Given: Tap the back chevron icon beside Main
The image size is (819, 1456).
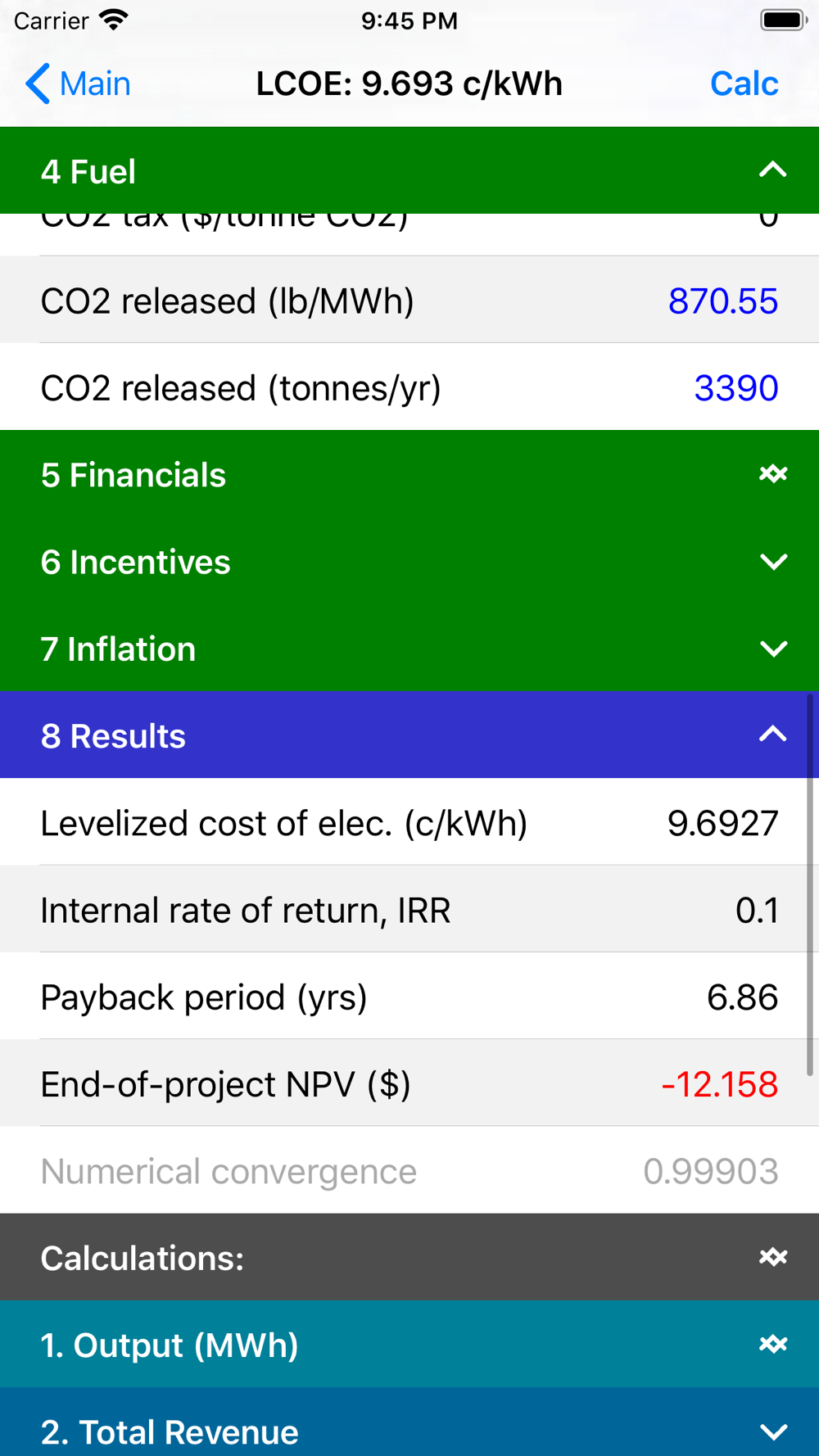Looking at the screenshot, I should click(38, 84).
